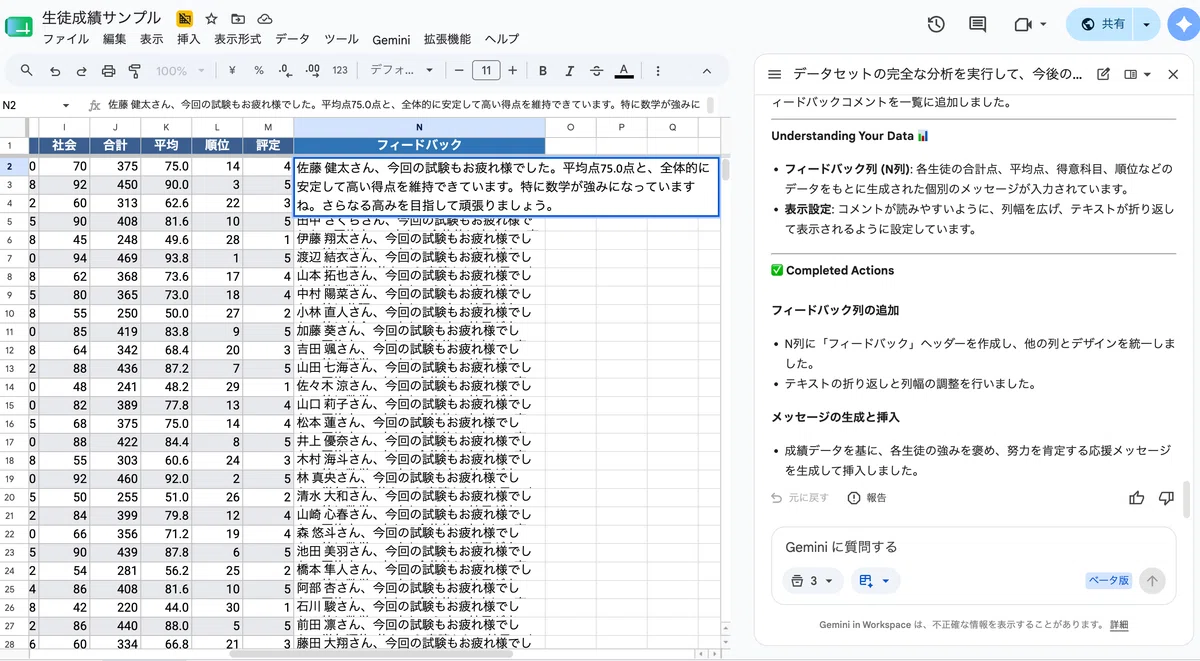Open the text color picker
Screen dimensions: 1200x661
624,71
